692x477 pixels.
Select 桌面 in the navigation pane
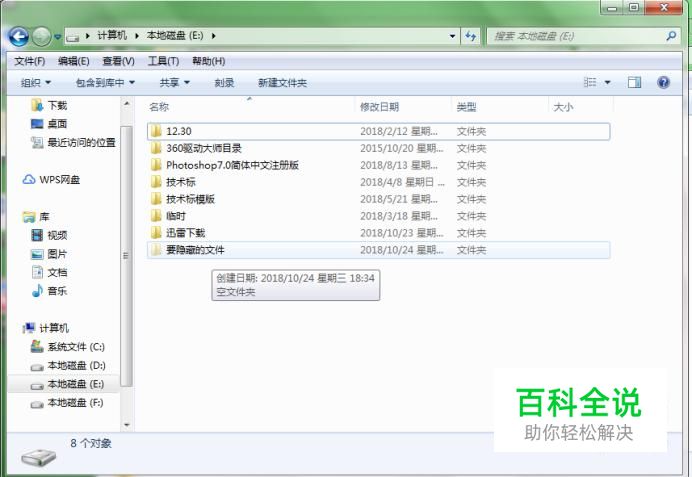pyautogui.click(x=49, y=124)
